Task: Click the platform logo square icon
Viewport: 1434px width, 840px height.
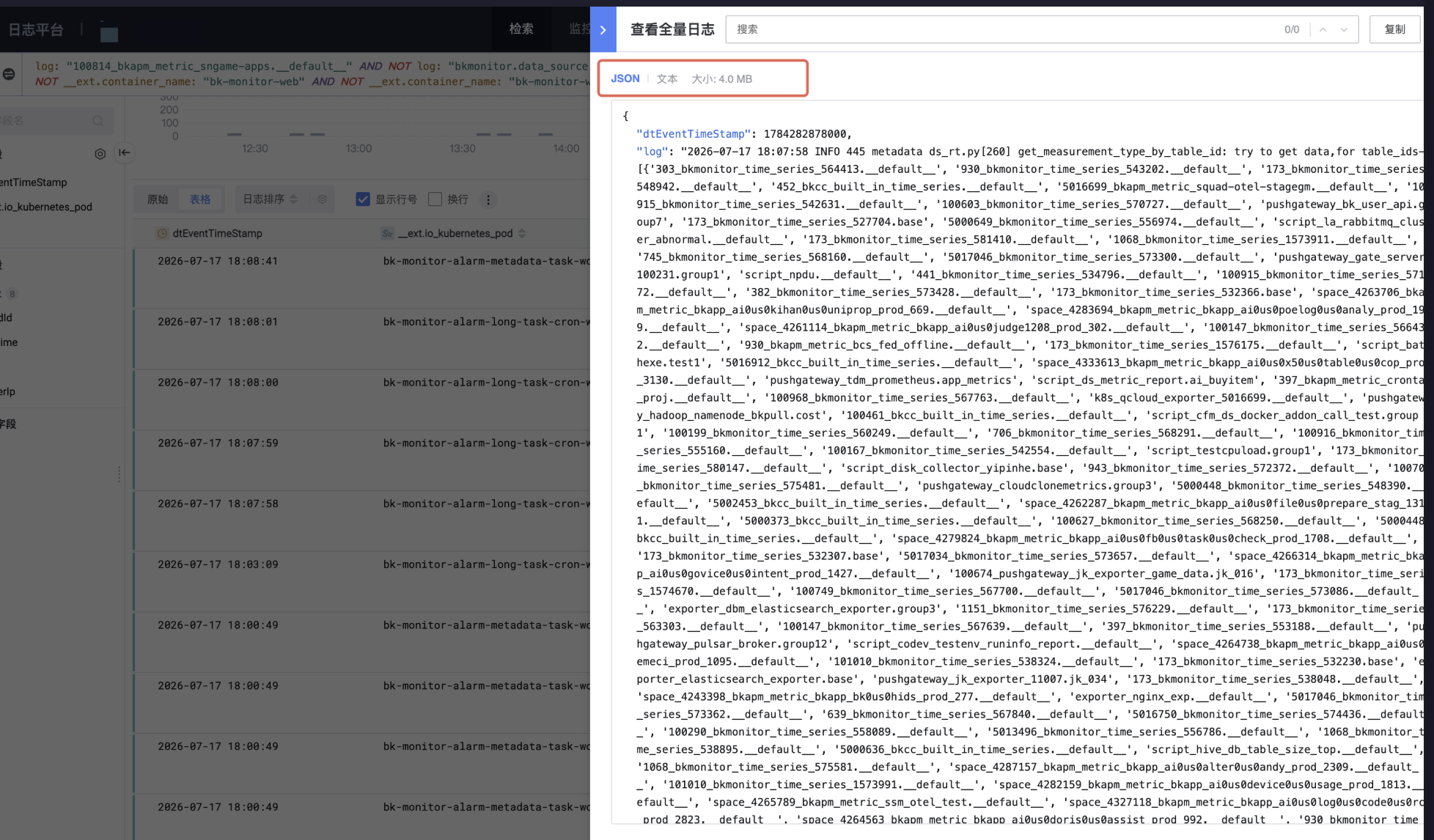Action: point(109,34)
